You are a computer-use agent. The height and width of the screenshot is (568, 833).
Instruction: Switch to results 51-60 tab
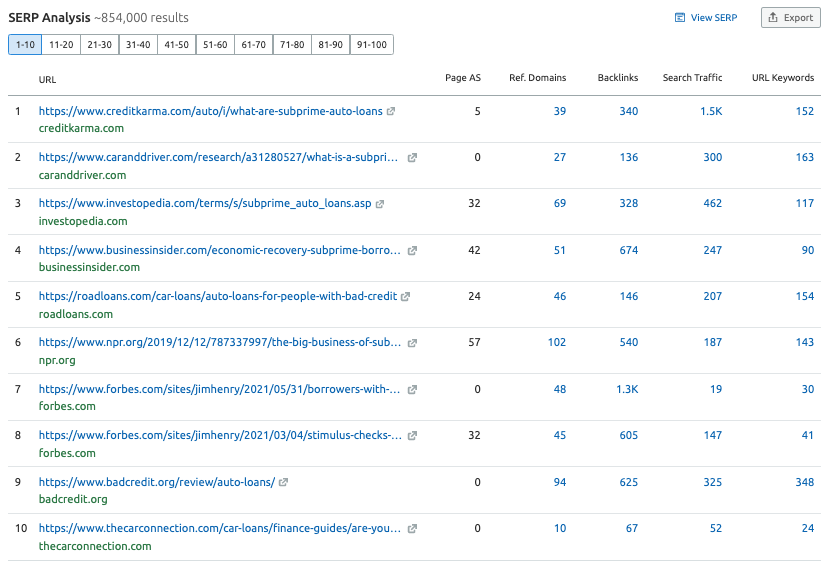coord(215,45)
